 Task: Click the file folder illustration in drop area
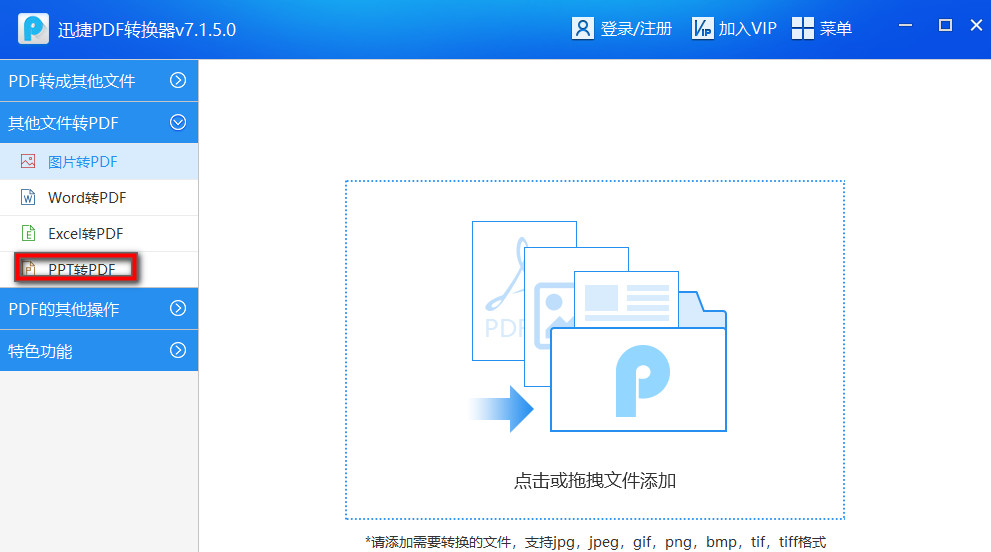(598, 326)
